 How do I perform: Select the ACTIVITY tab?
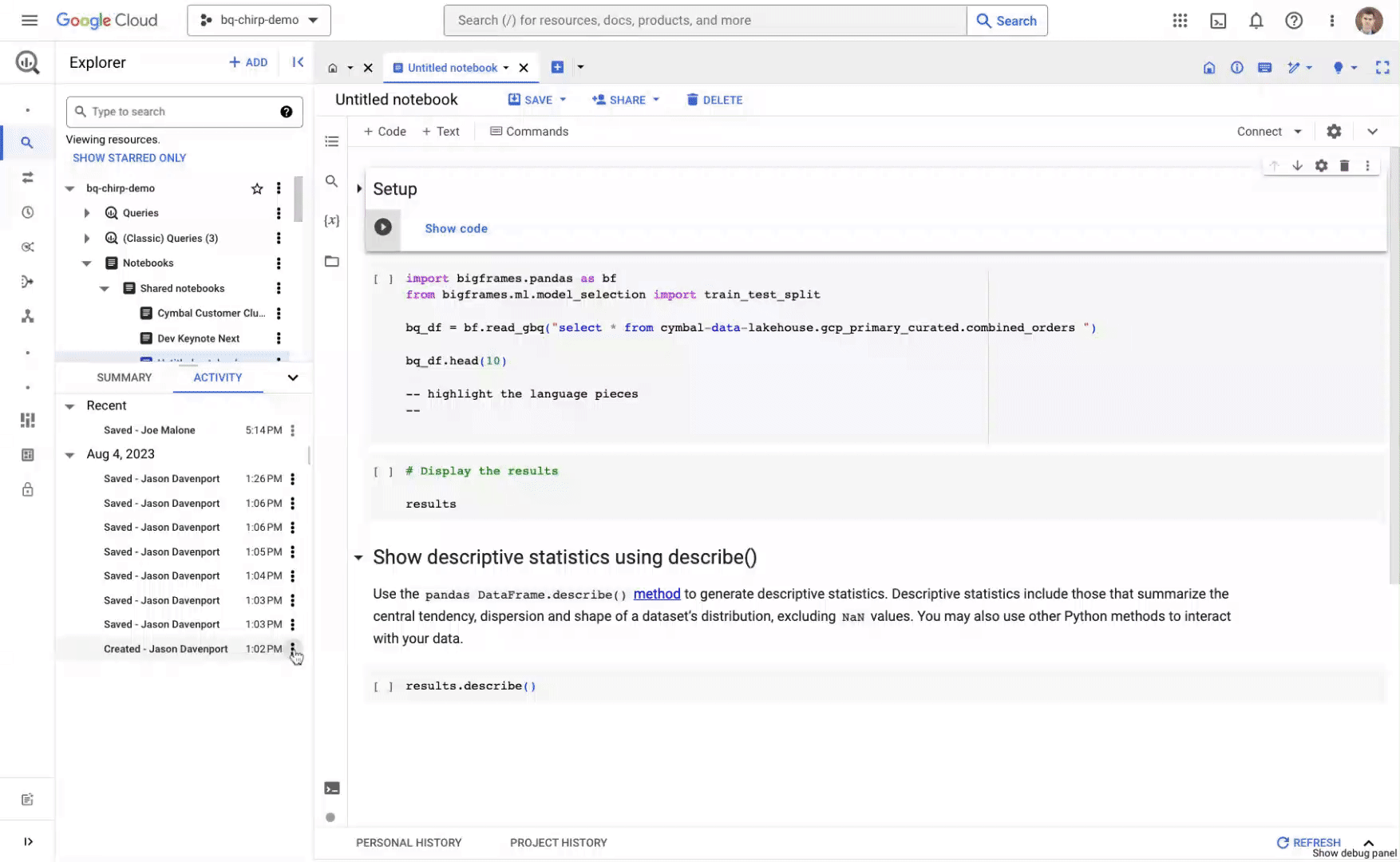point(217,378)
